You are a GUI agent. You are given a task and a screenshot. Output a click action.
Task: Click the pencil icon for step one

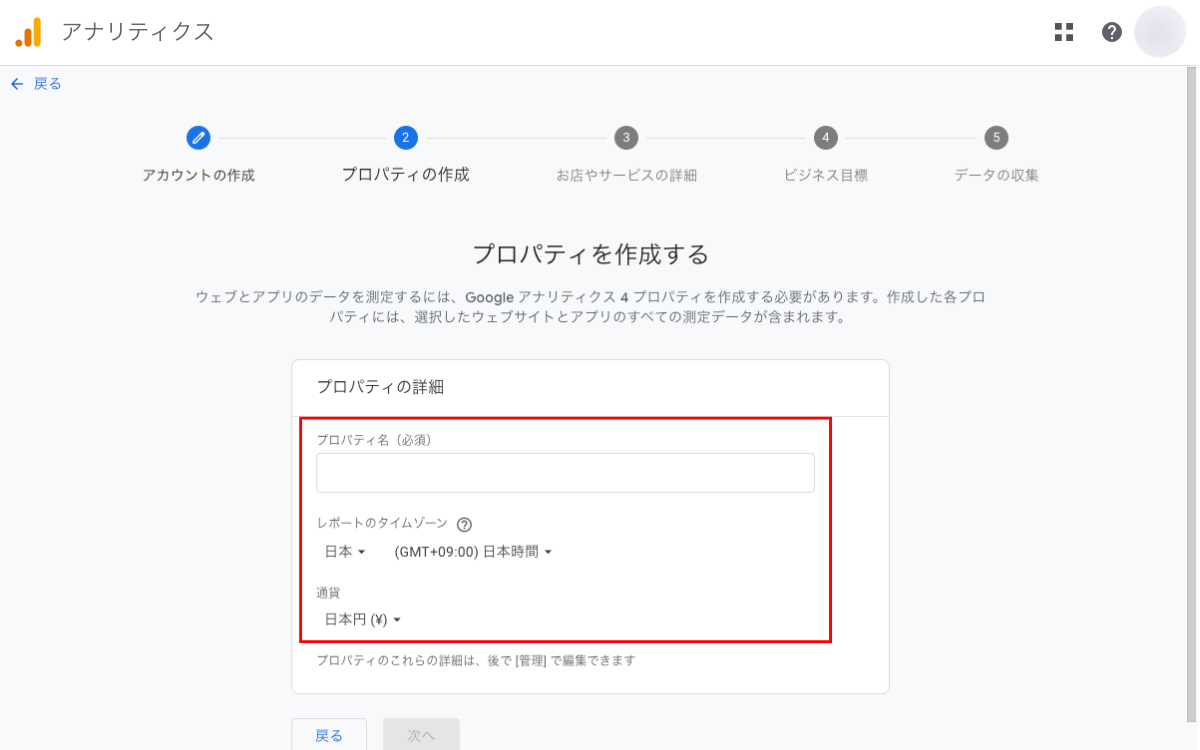pos(198,137)
